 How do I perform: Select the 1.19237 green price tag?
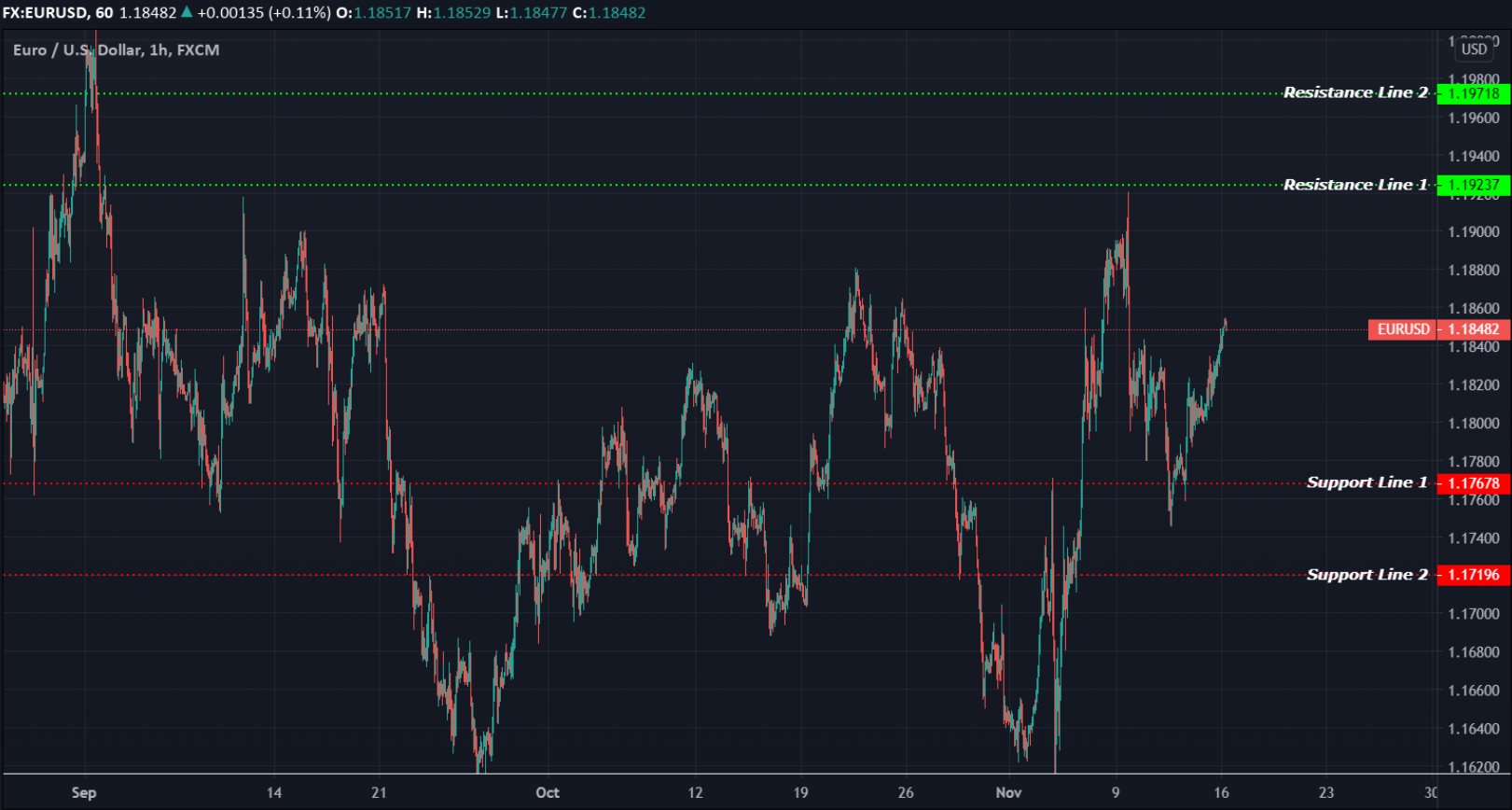pyautogui.click(x=1474, y=185)
